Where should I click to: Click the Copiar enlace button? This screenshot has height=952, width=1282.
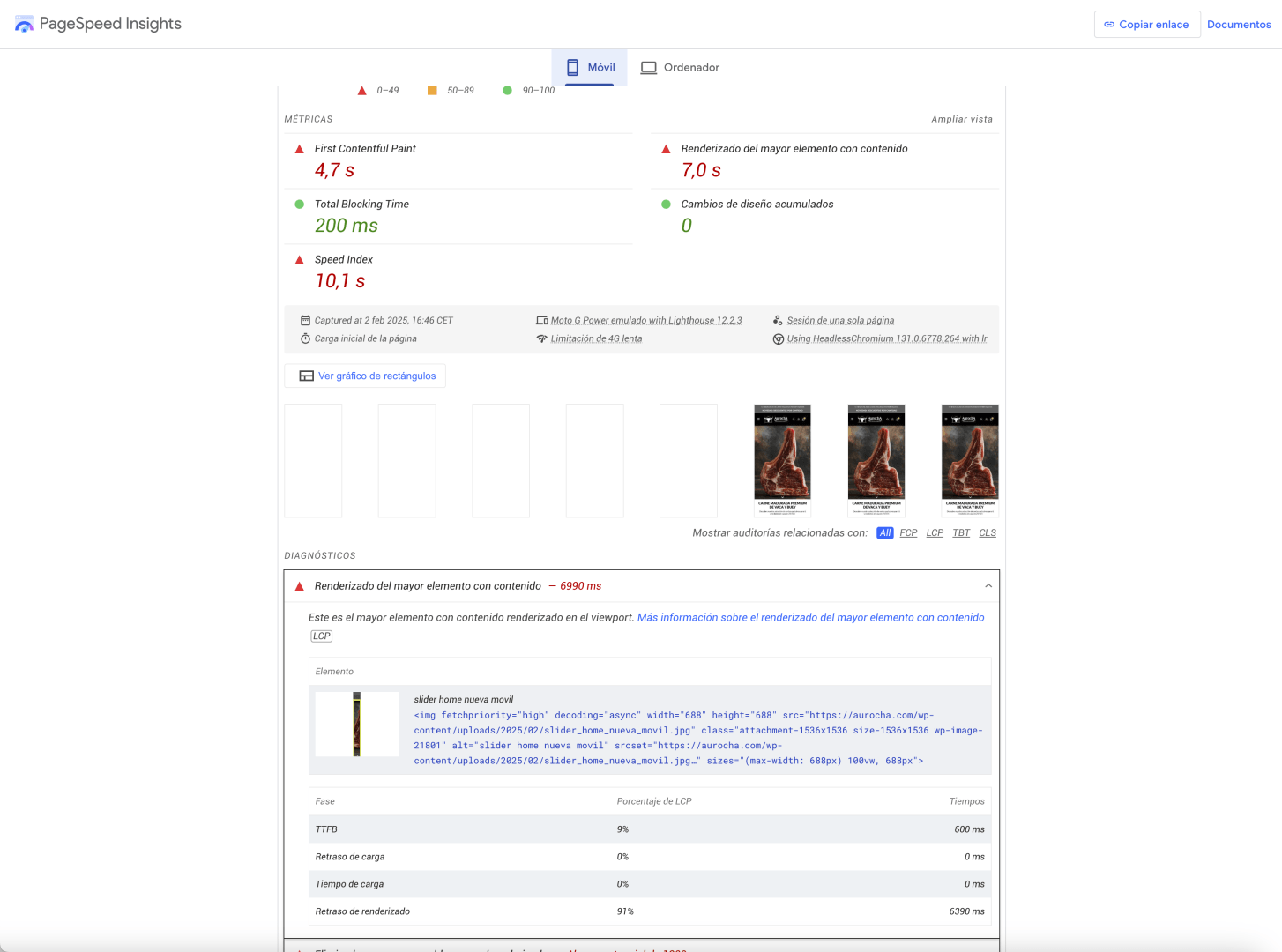point(1147,25)
